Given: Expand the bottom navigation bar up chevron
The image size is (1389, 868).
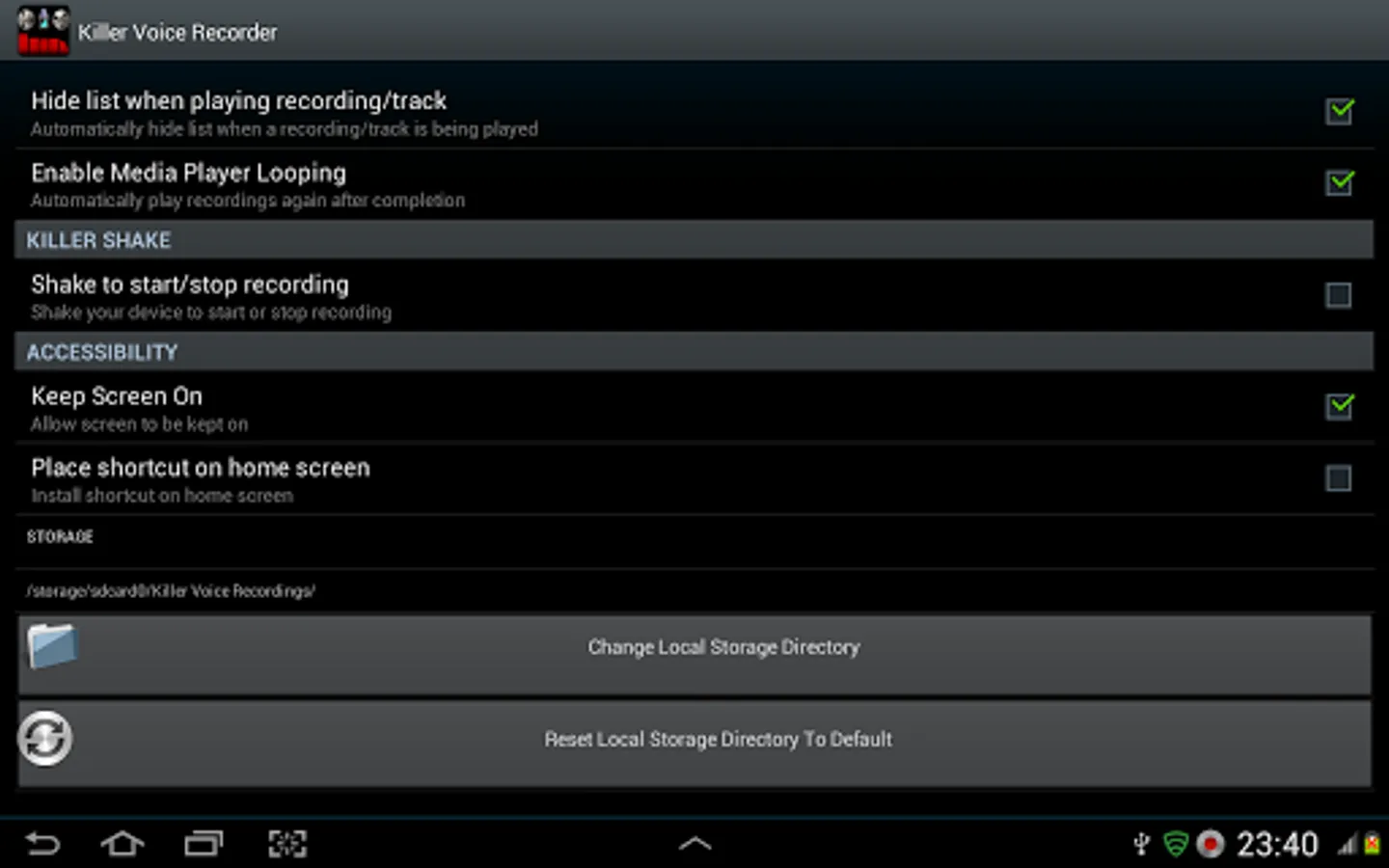Looking at the screenshot, I should point(695,844).
